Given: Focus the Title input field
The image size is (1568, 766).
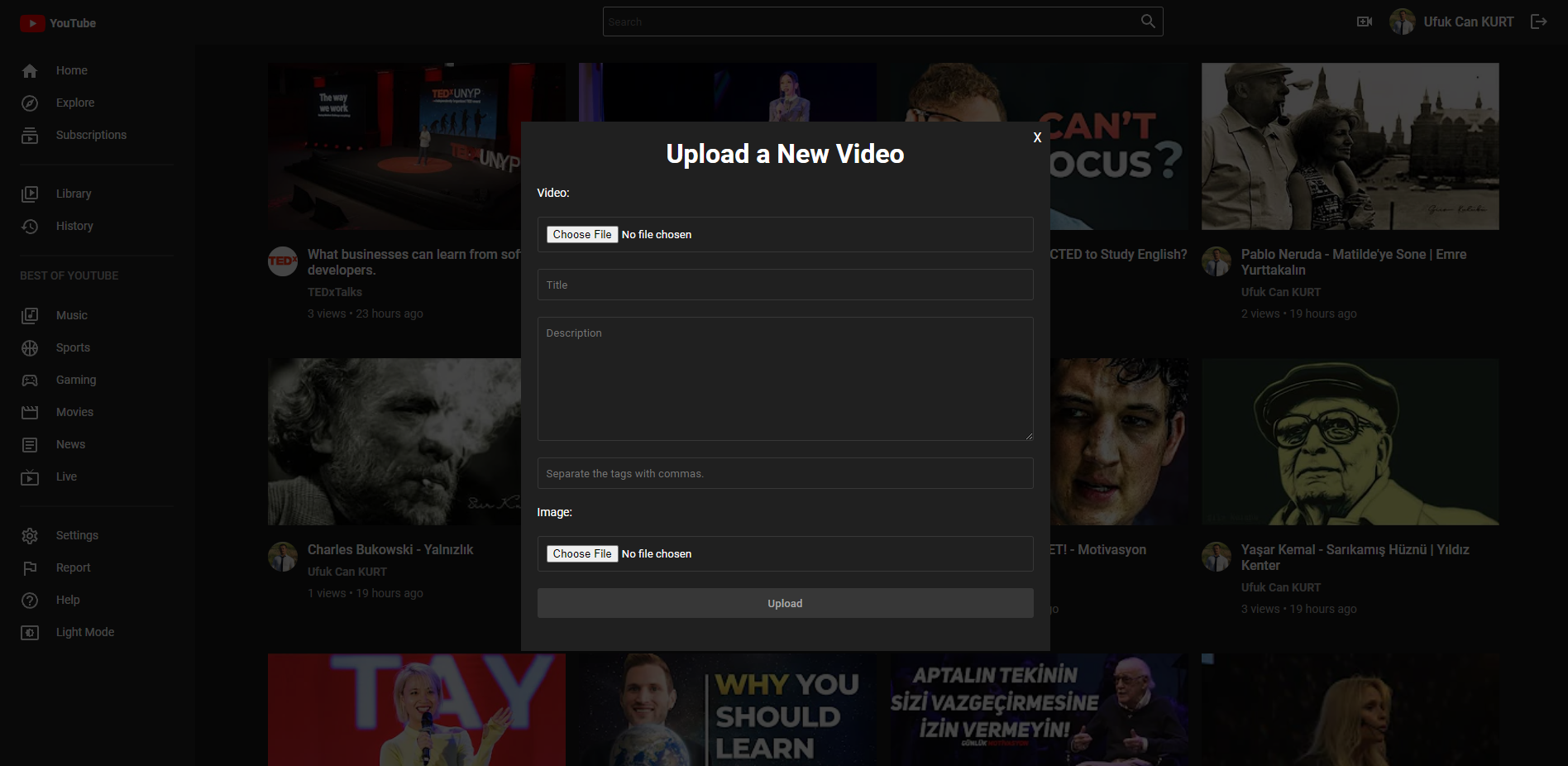Looking at the screenshot, I should [786, 285].
